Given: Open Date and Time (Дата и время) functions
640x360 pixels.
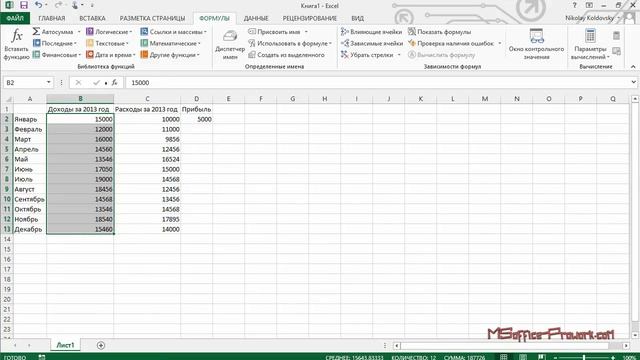Looking at the screenshot, I should coord(110,55).
